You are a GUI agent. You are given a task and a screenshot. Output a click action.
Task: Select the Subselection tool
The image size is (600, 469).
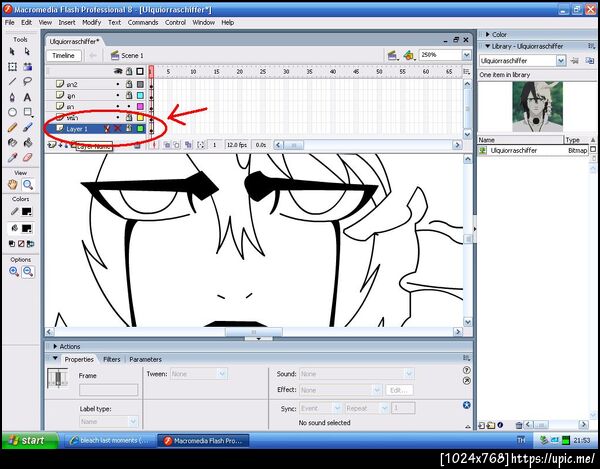tap(27, 51)
